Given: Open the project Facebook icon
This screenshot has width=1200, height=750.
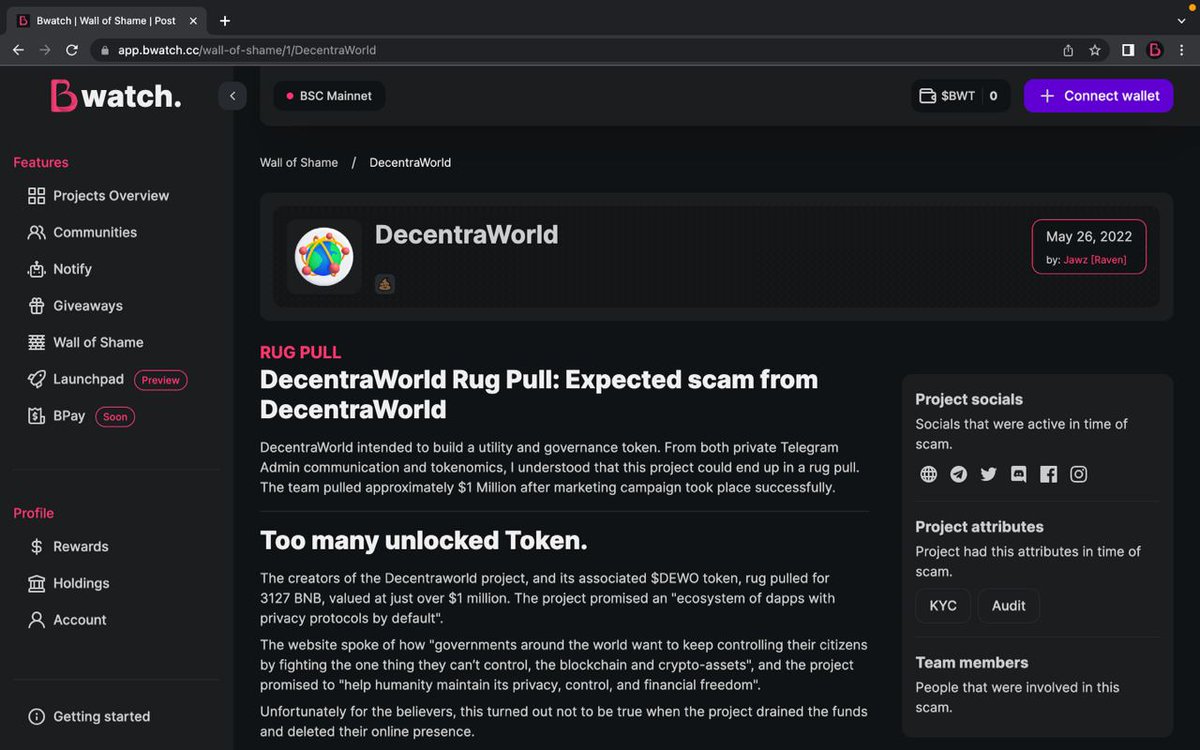Looking at the screenshot, I should [x=1048, y=474].
